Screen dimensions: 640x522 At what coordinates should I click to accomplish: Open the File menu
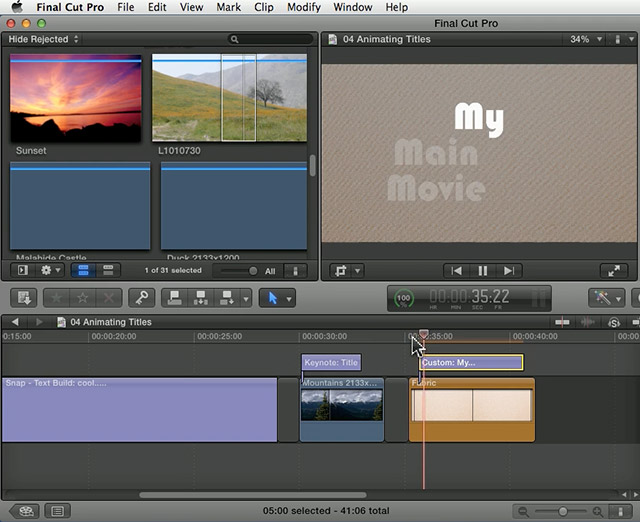125,7
